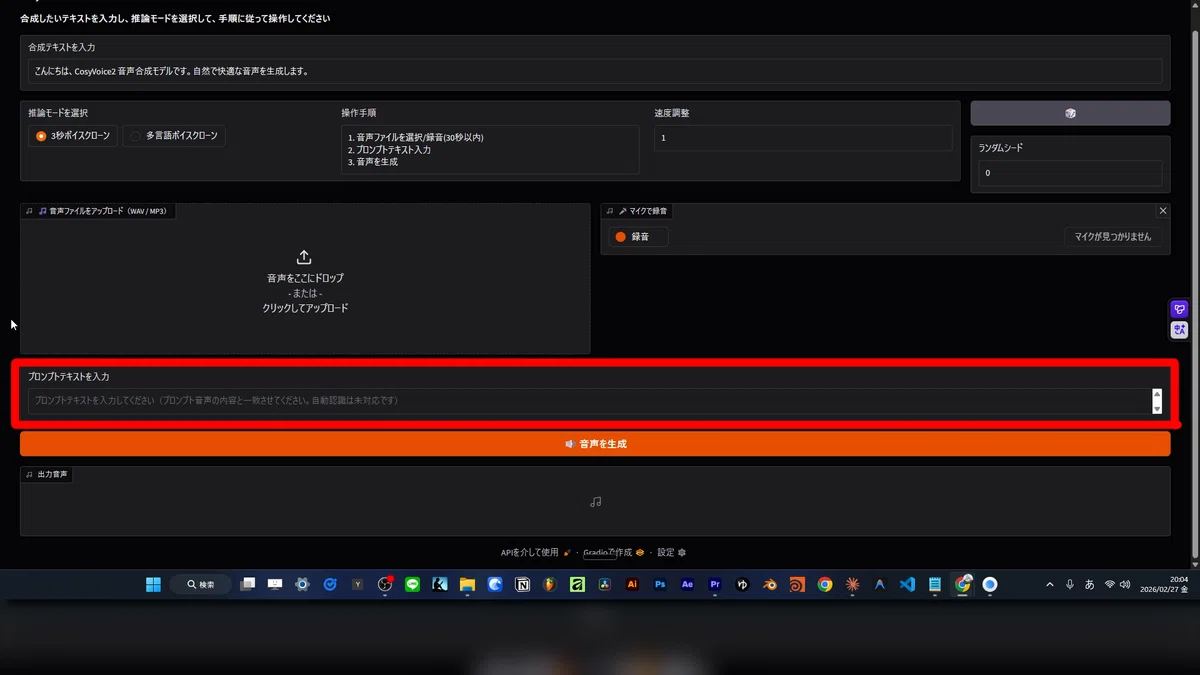Click the 操作手順 instructions text box
This screenshot has width=1200, height=675.
coord(490,149)
